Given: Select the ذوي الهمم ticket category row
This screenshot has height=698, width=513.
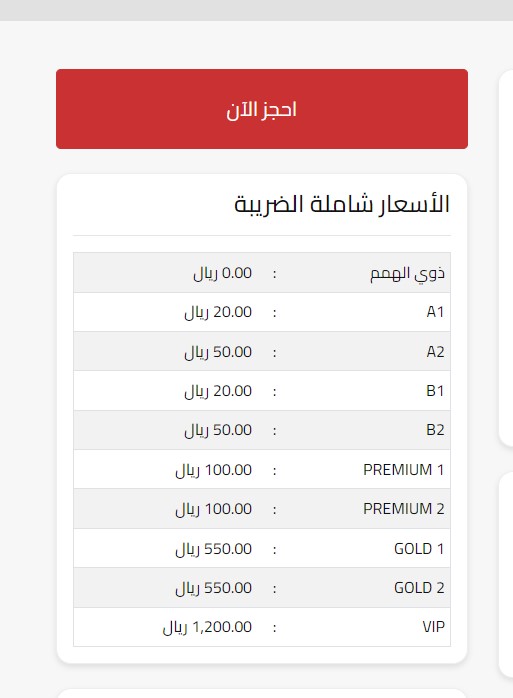Looking at the screenshot, I should pyautogui.click(x=262, y=273).
